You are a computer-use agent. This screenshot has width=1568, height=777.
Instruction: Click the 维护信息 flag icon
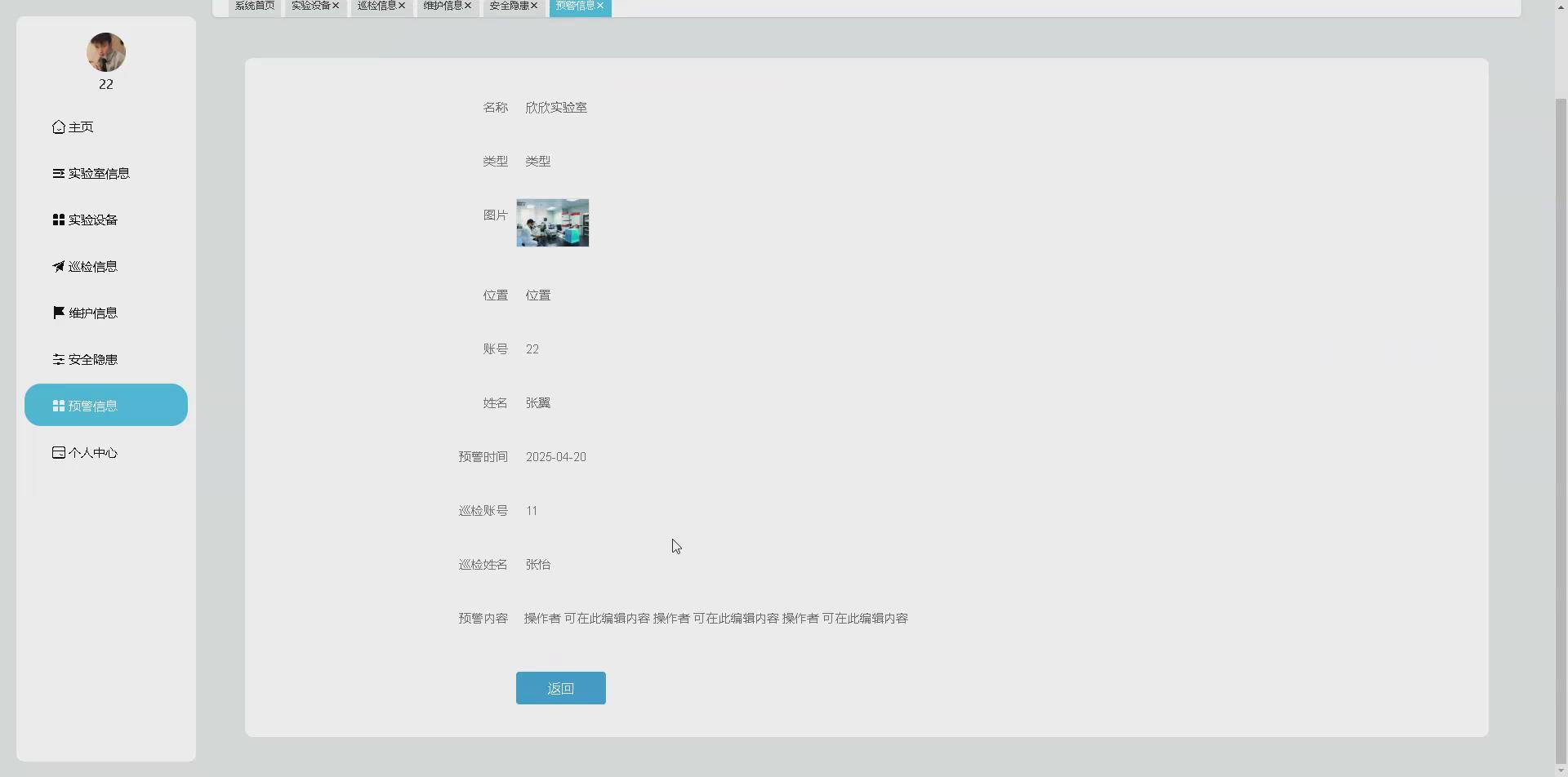(59, 313)
